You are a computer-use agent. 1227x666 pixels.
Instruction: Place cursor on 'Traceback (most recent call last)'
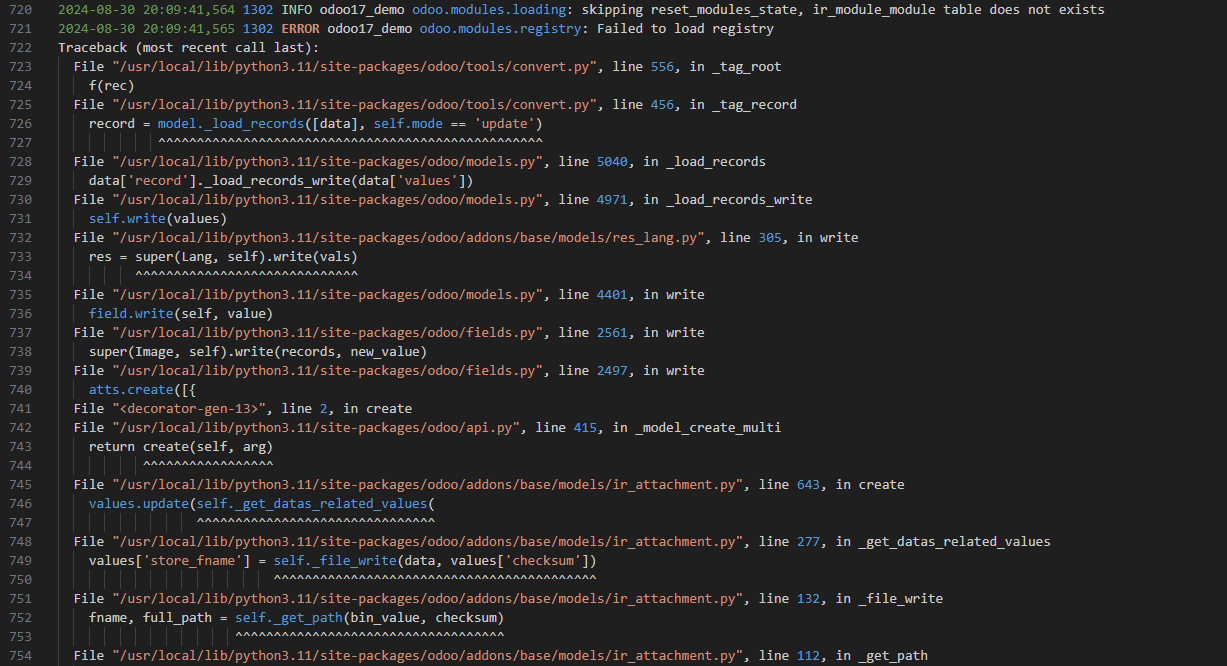pyautogui.click(x=188, y=48)
